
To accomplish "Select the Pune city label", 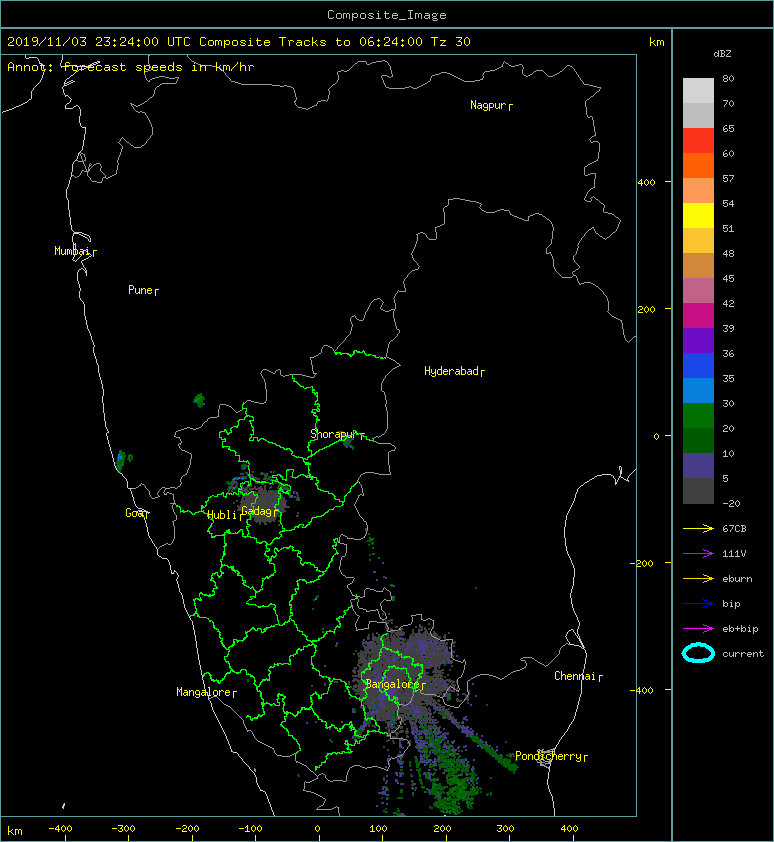I will tap(143, 290).
